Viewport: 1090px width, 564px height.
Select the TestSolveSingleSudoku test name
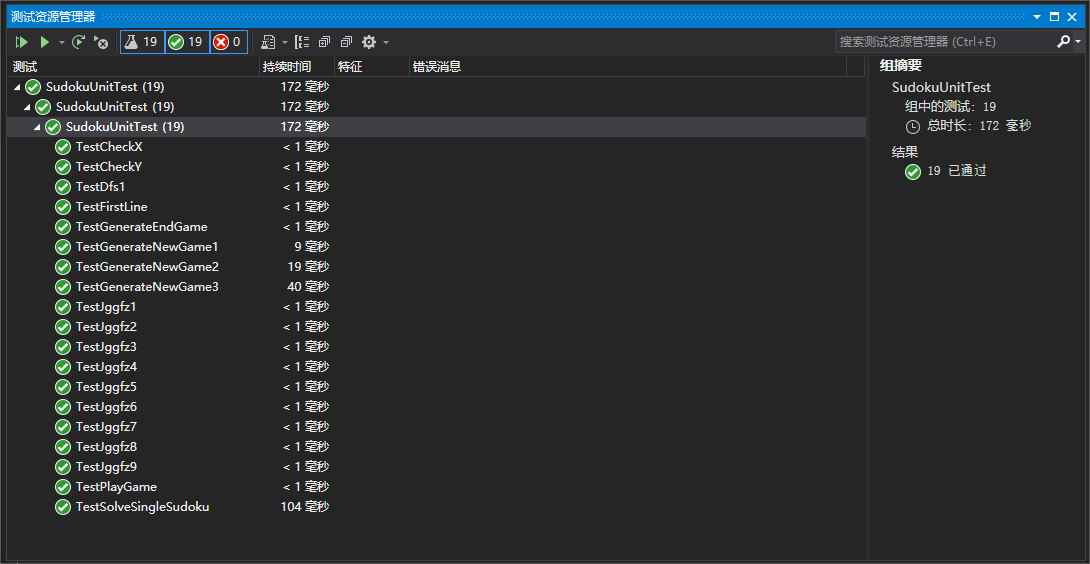point(143,507)
